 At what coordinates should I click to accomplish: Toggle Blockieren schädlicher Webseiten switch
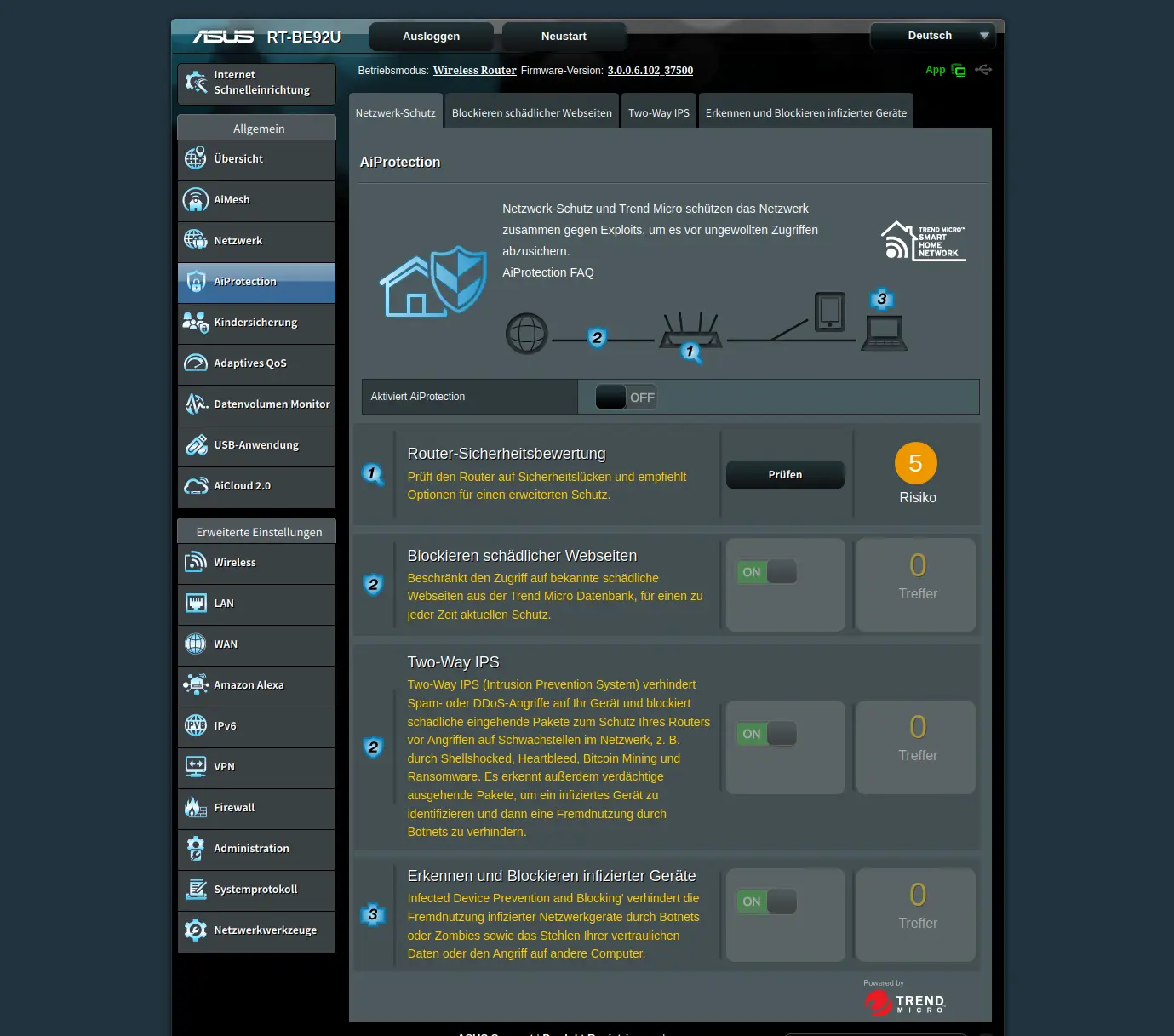click(767, 572)
